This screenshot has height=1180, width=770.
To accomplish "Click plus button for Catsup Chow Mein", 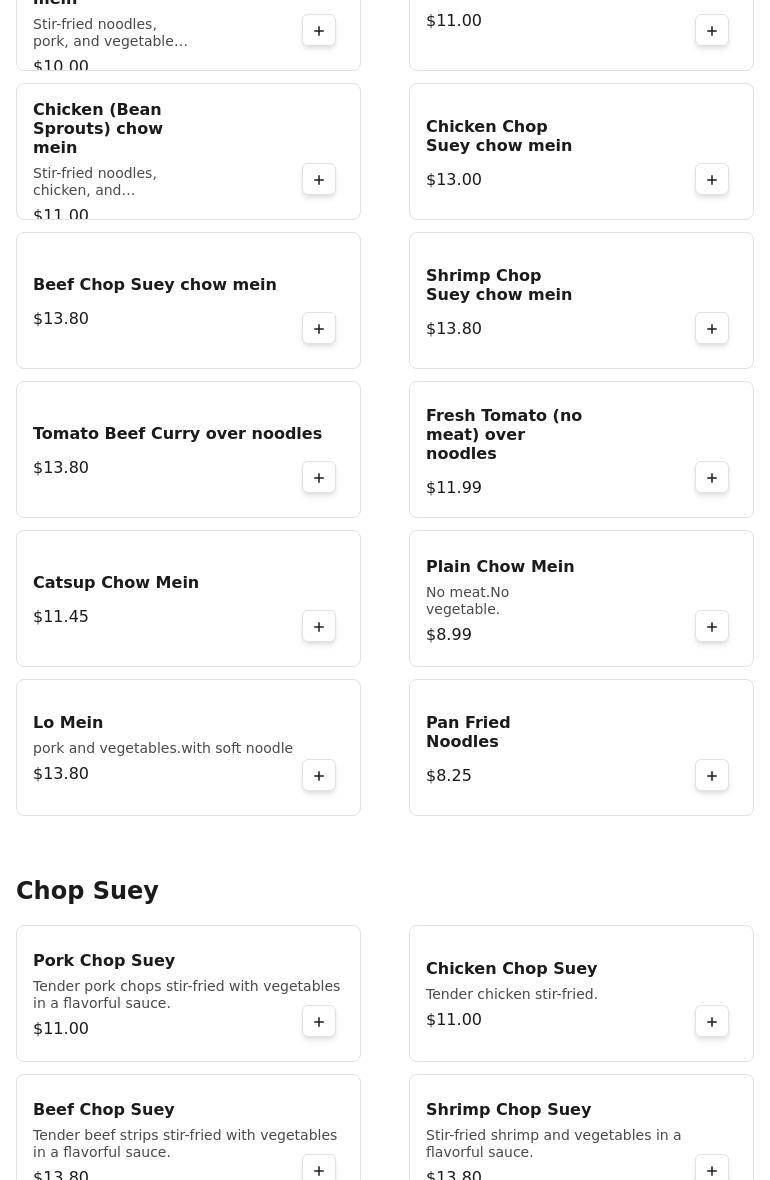I will coord(319,627).
